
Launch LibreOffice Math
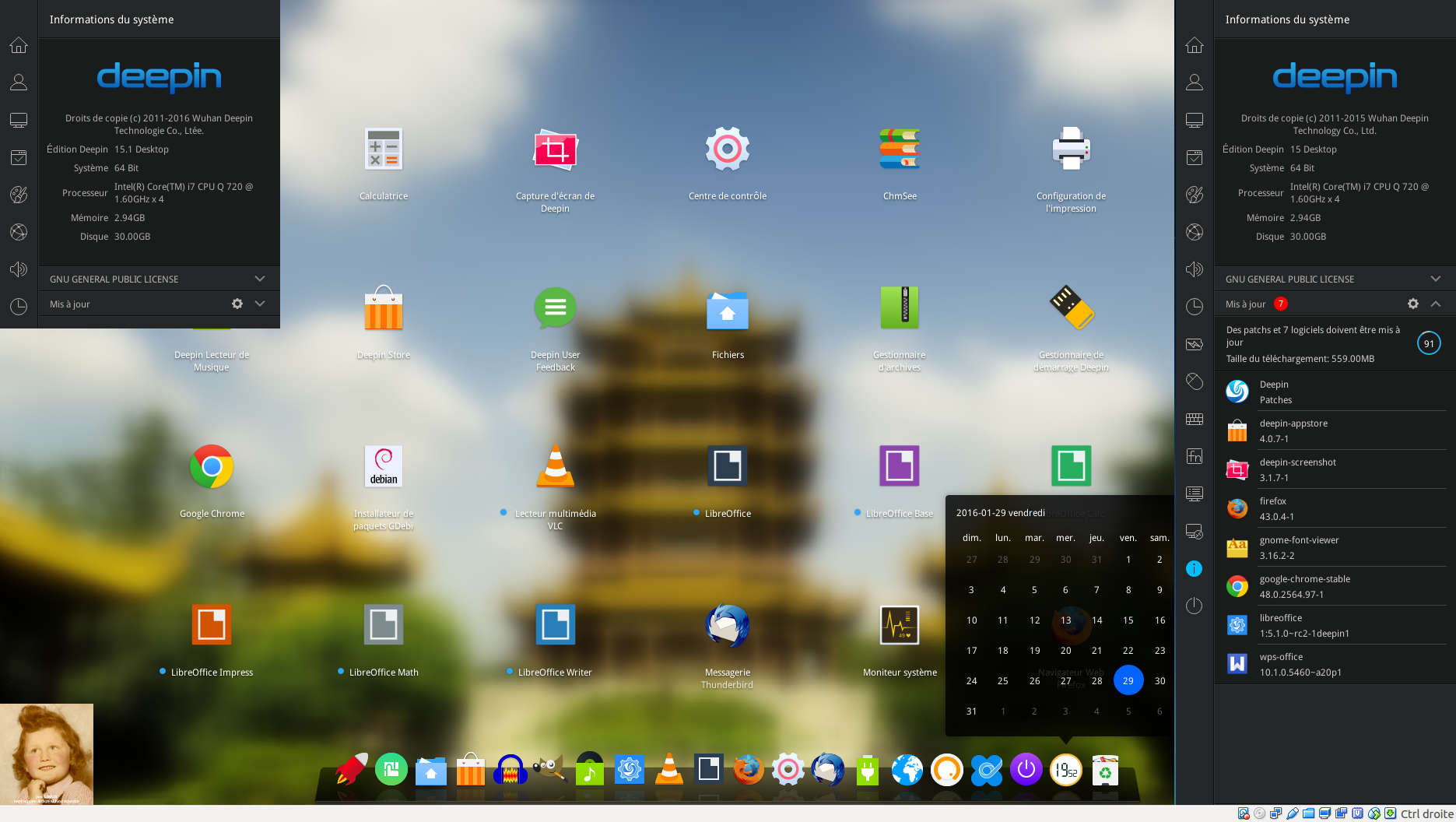tap(384, 625)
